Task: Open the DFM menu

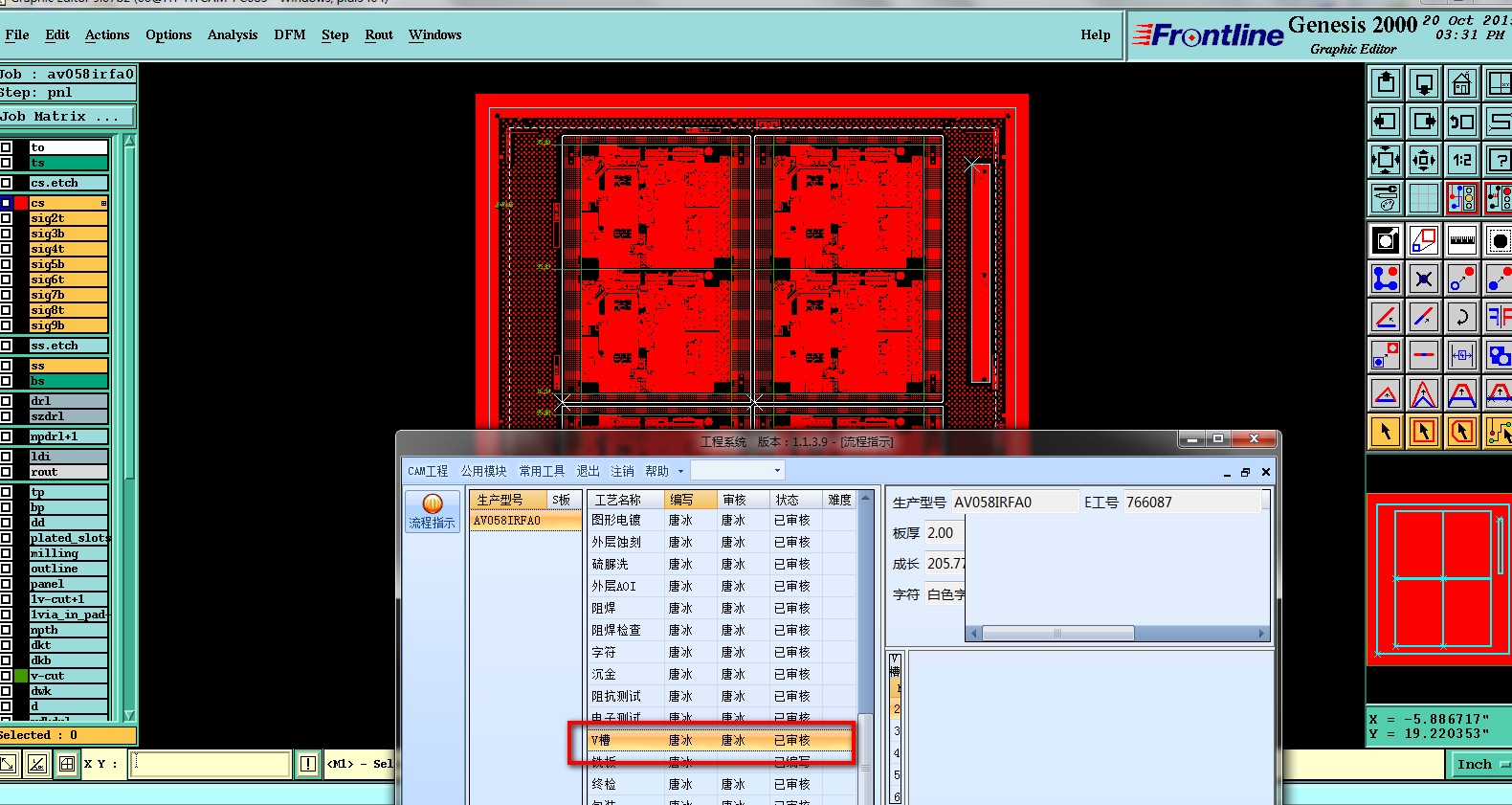Action: pyautogui.click(x=290, y=35)
